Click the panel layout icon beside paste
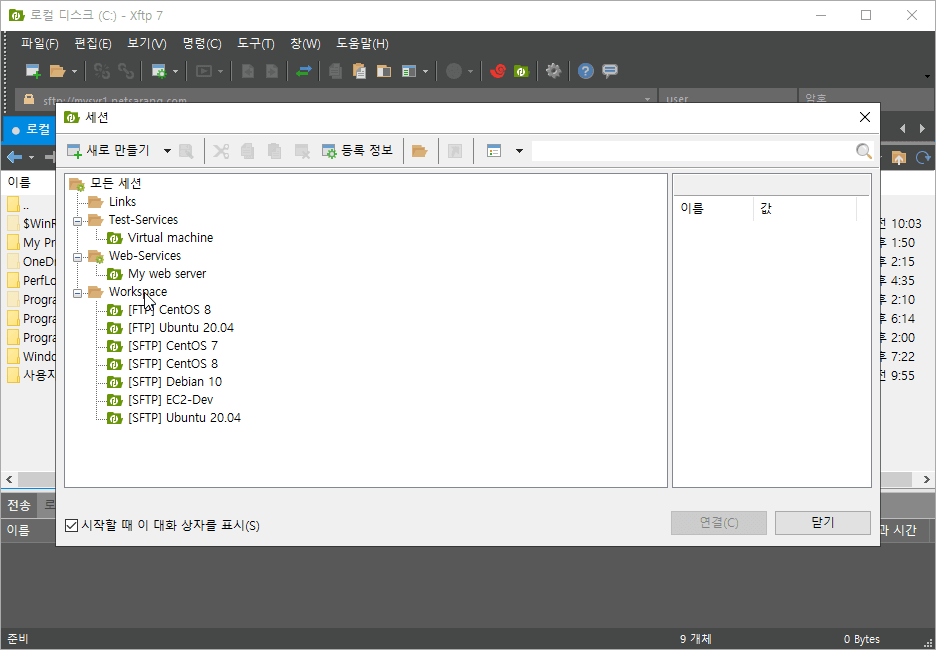Viewport: 936px width, 650px height. [x=383, y=71]
